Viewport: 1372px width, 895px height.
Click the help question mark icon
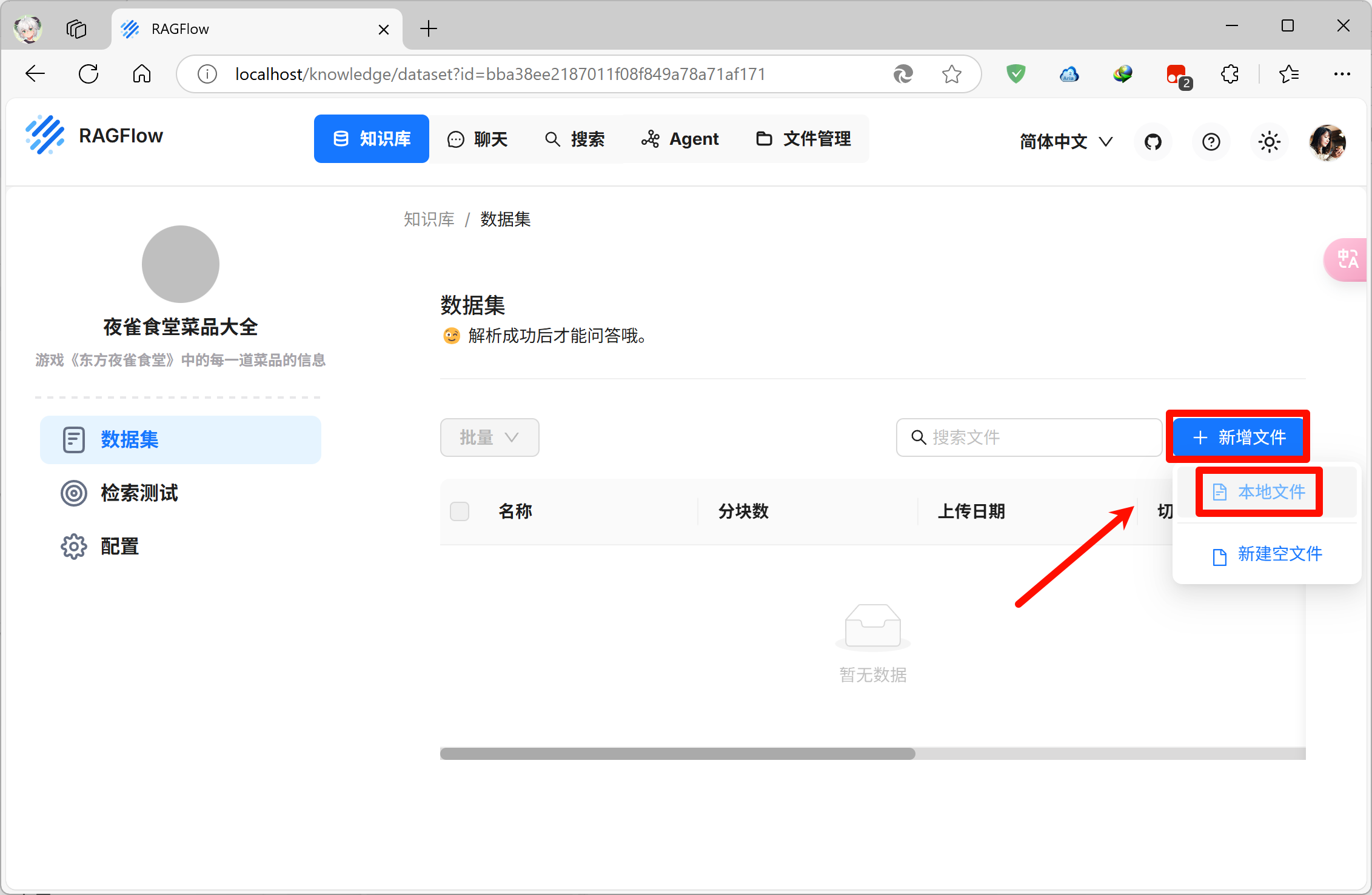click(1211, 142)
